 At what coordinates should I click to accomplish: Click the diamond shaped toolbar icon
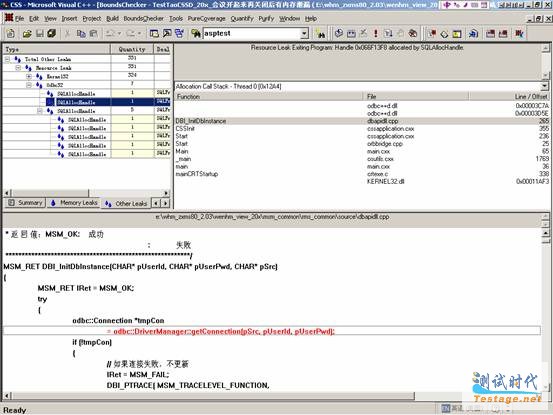point(444,34)
